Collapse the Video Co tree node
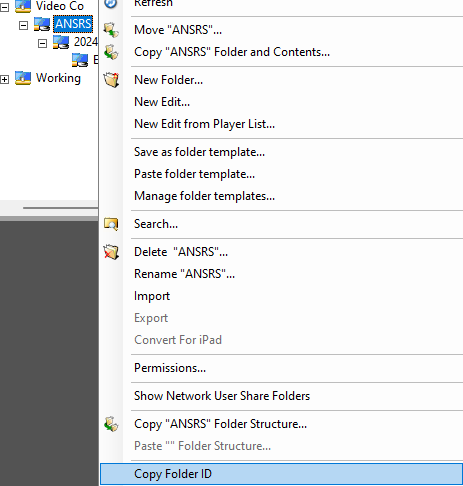 coord(5,7)
